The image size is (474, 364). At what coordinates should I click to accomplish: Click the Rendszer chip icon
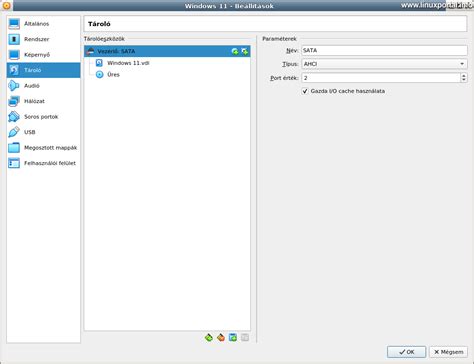(x=14, y=39)
